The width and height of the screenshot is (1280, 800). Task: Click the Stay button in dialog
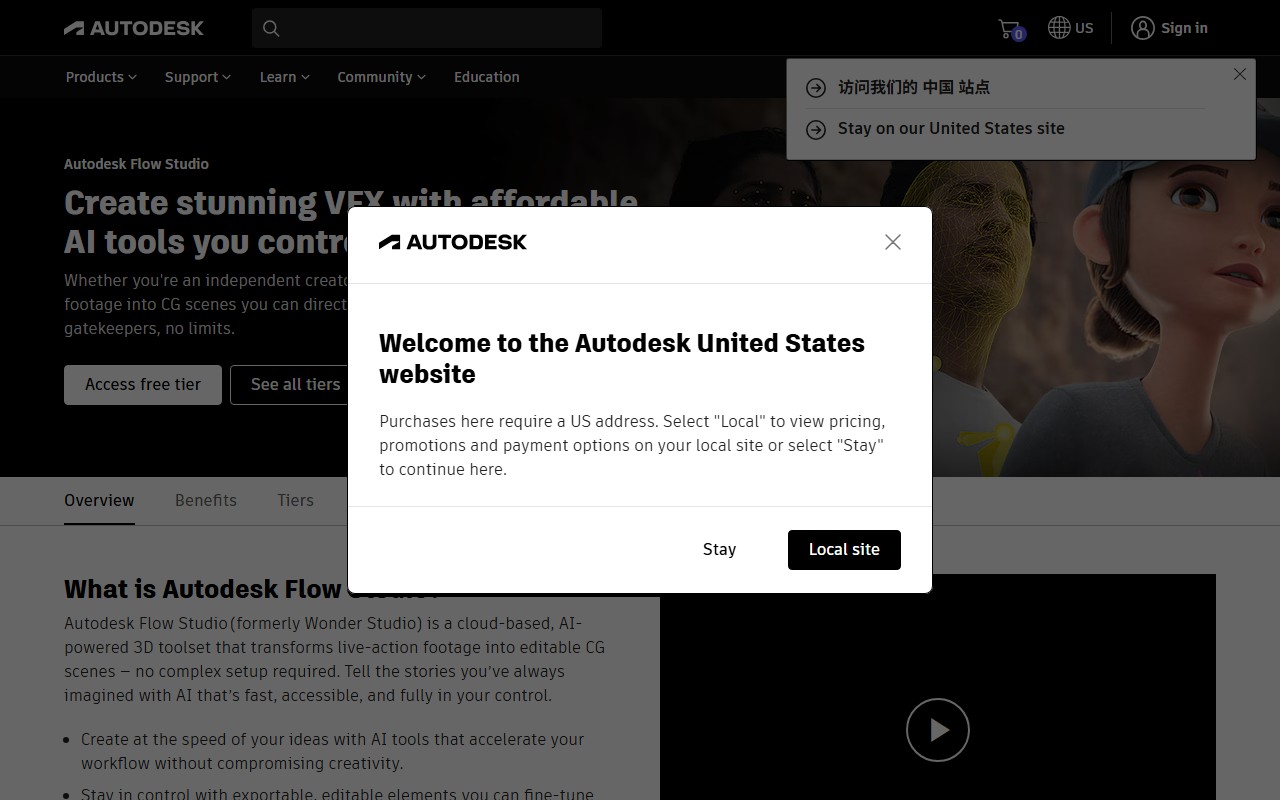pos(719,549)
